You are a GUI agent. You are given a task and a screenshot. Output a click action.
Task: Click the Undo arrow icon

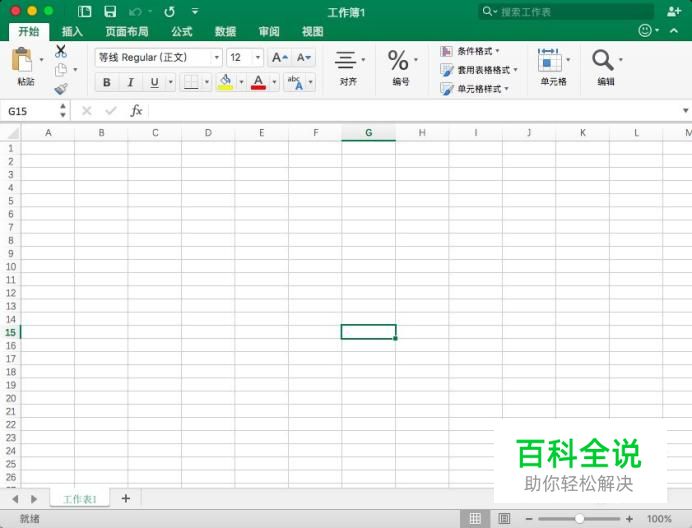tap(135, 11)
